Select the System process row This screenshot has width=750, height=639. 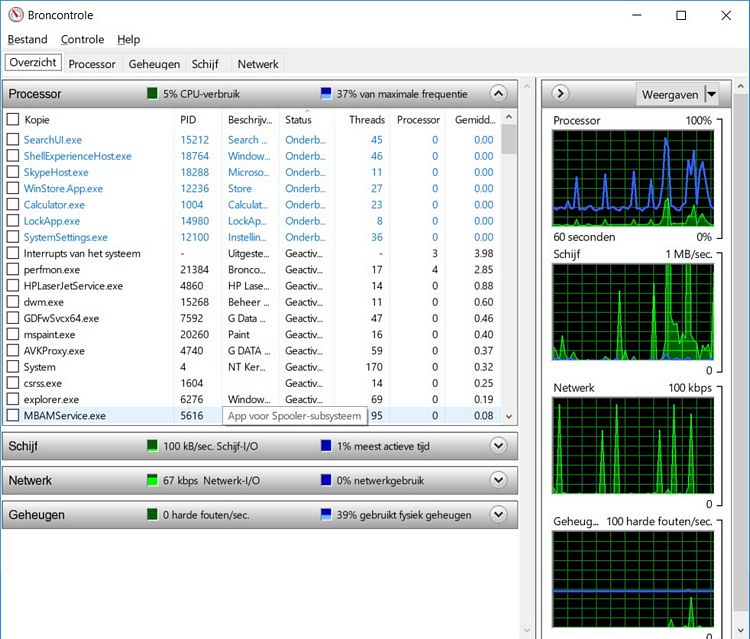[x=252, y=367]
